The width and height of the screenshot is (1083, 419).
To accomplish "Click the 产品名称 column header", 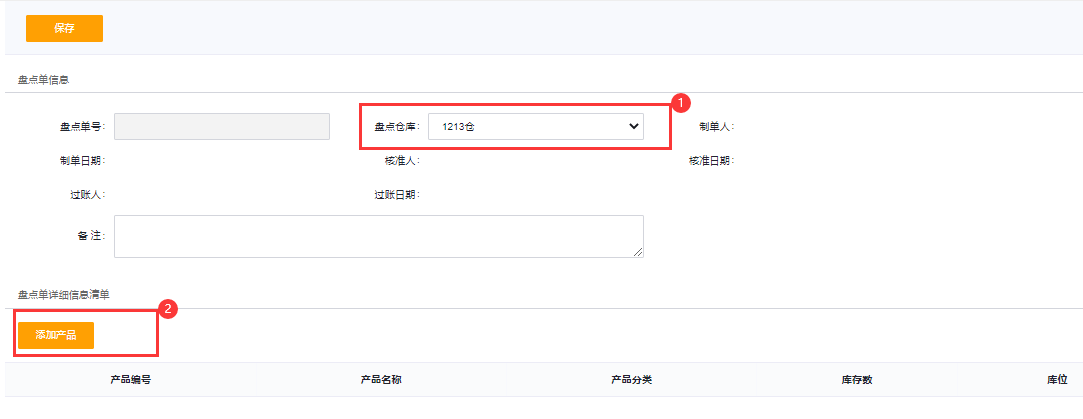I will click(381, 380).
